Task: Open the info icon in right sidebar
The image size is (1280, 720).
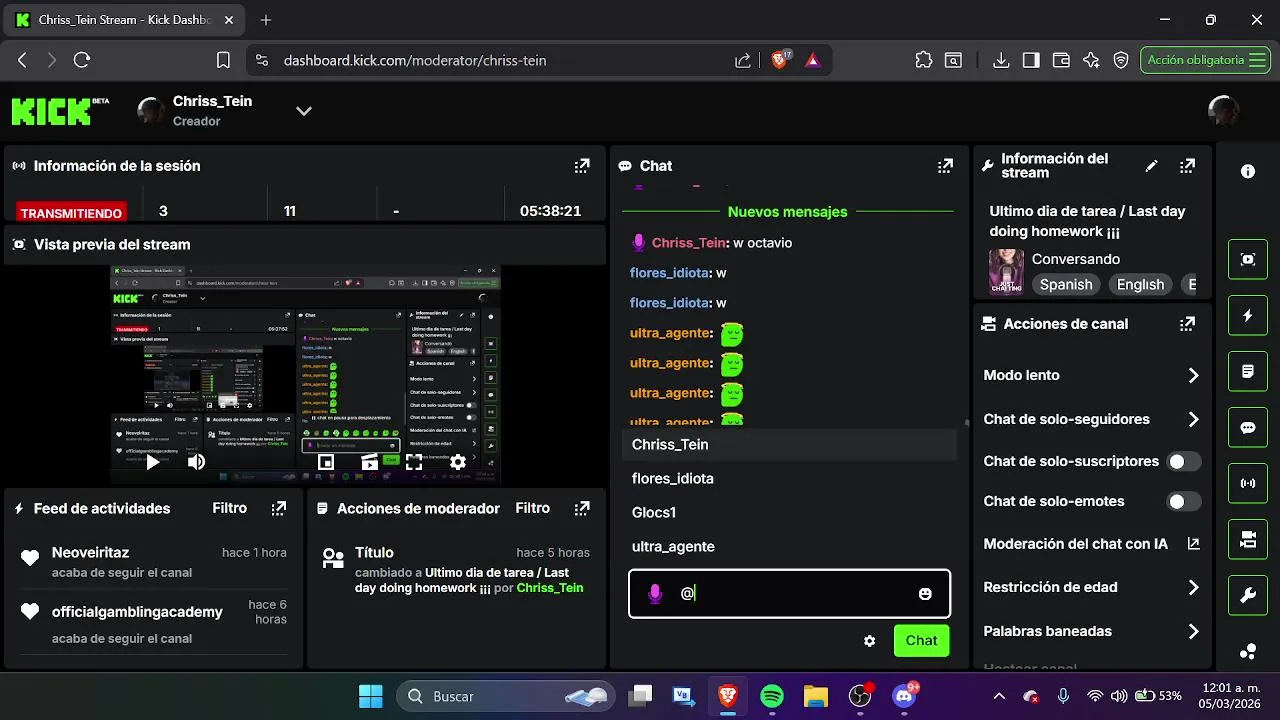Action: [x=1248, y=171]
